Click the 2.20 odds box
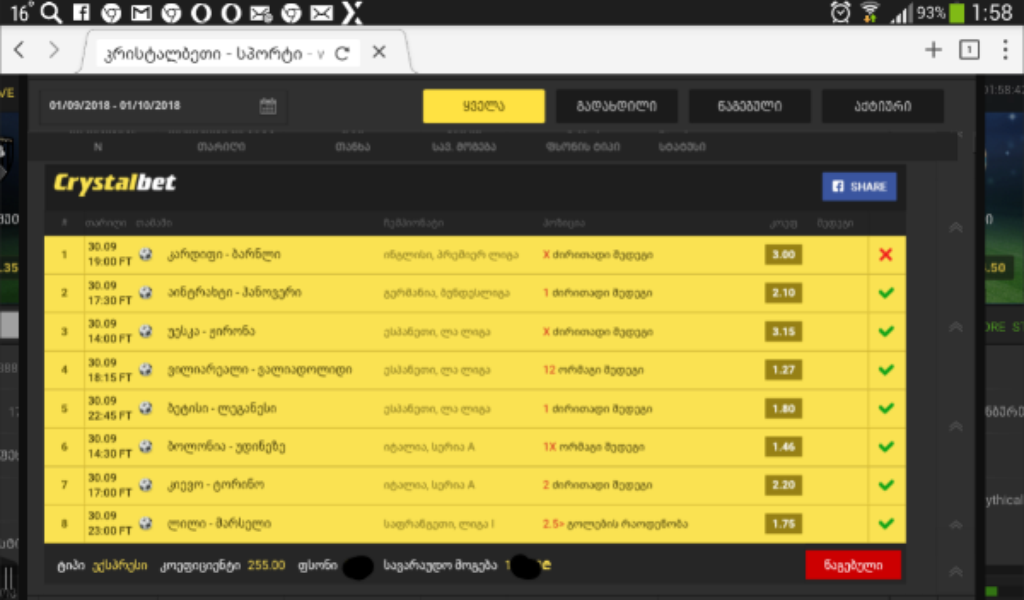The width and height of the screenshot is (1024, 600). (783, 485)
